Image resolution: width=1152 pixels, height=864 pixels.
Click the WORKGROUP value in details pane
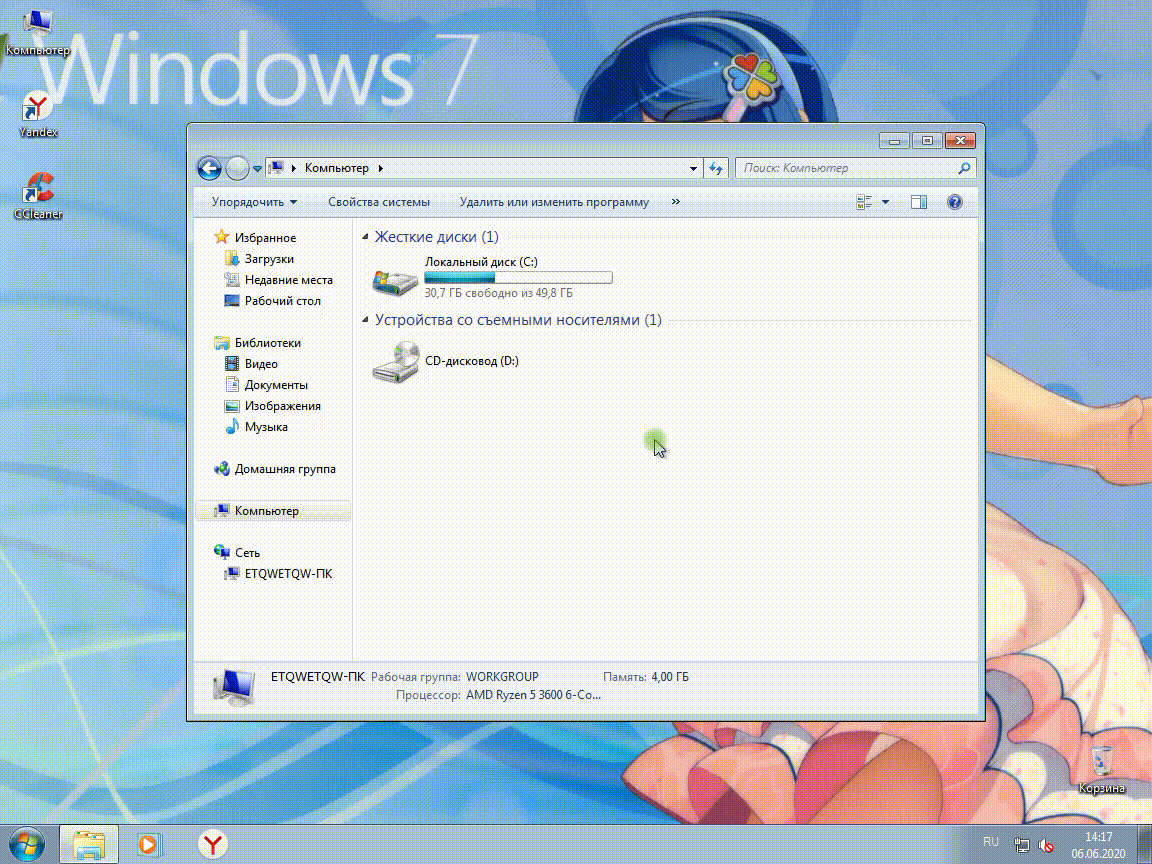click(502, 677)
